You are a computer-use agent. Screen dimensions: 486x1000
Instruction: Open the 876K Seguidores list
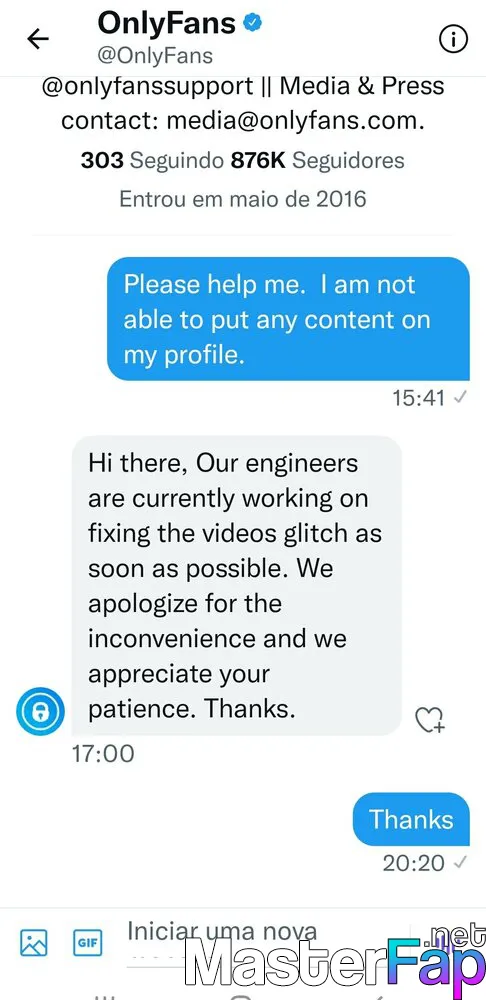coord(318,160)
